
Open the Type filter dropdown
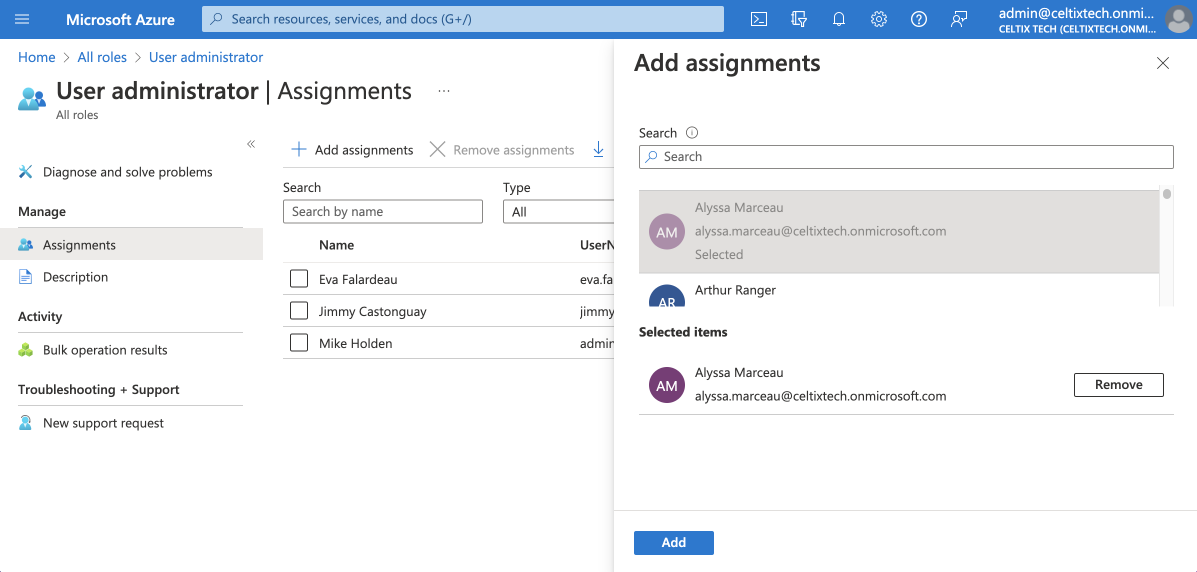coord(560,212)
